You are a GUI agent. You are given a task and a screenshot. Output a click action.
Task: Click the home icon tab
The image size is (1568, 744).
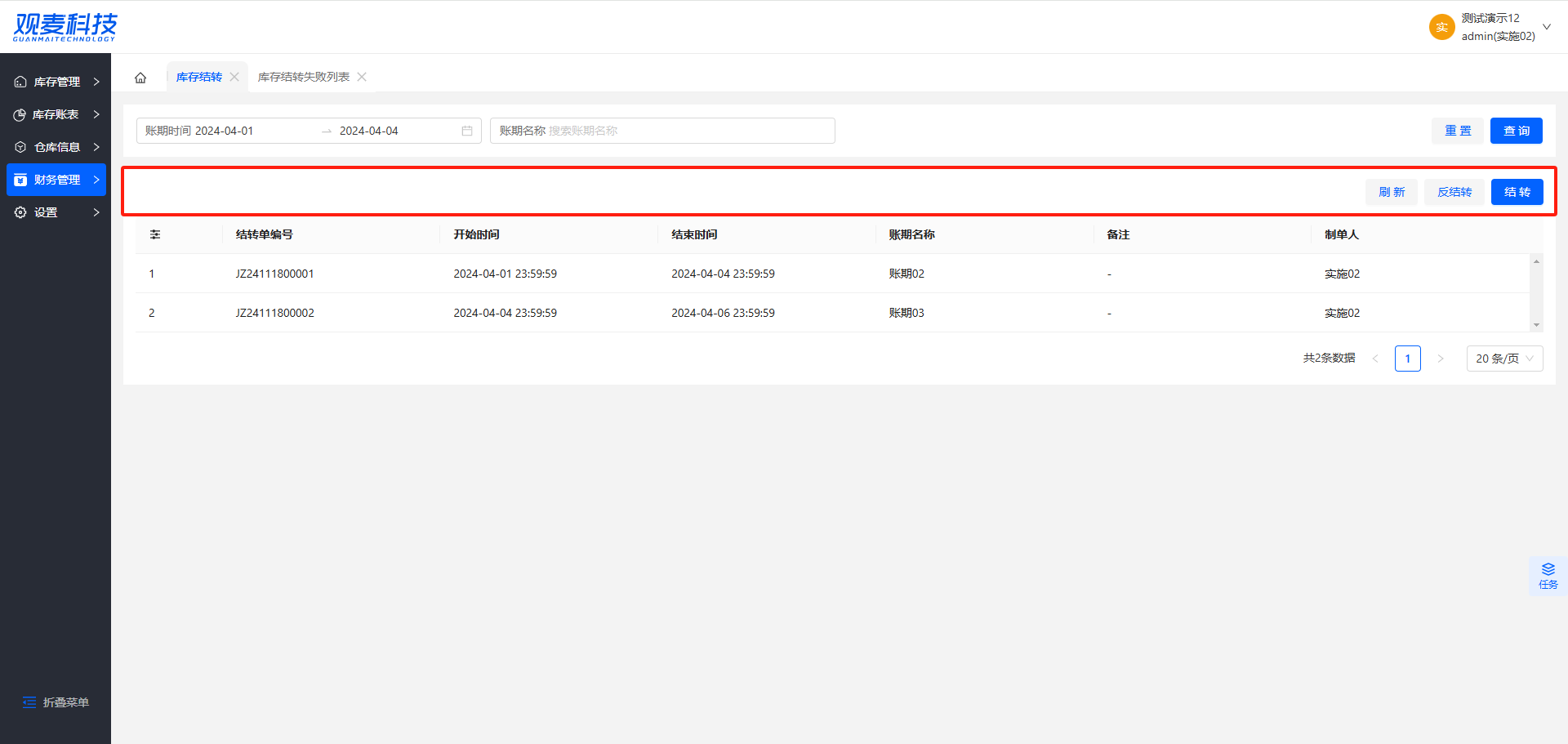click(140, 78)
